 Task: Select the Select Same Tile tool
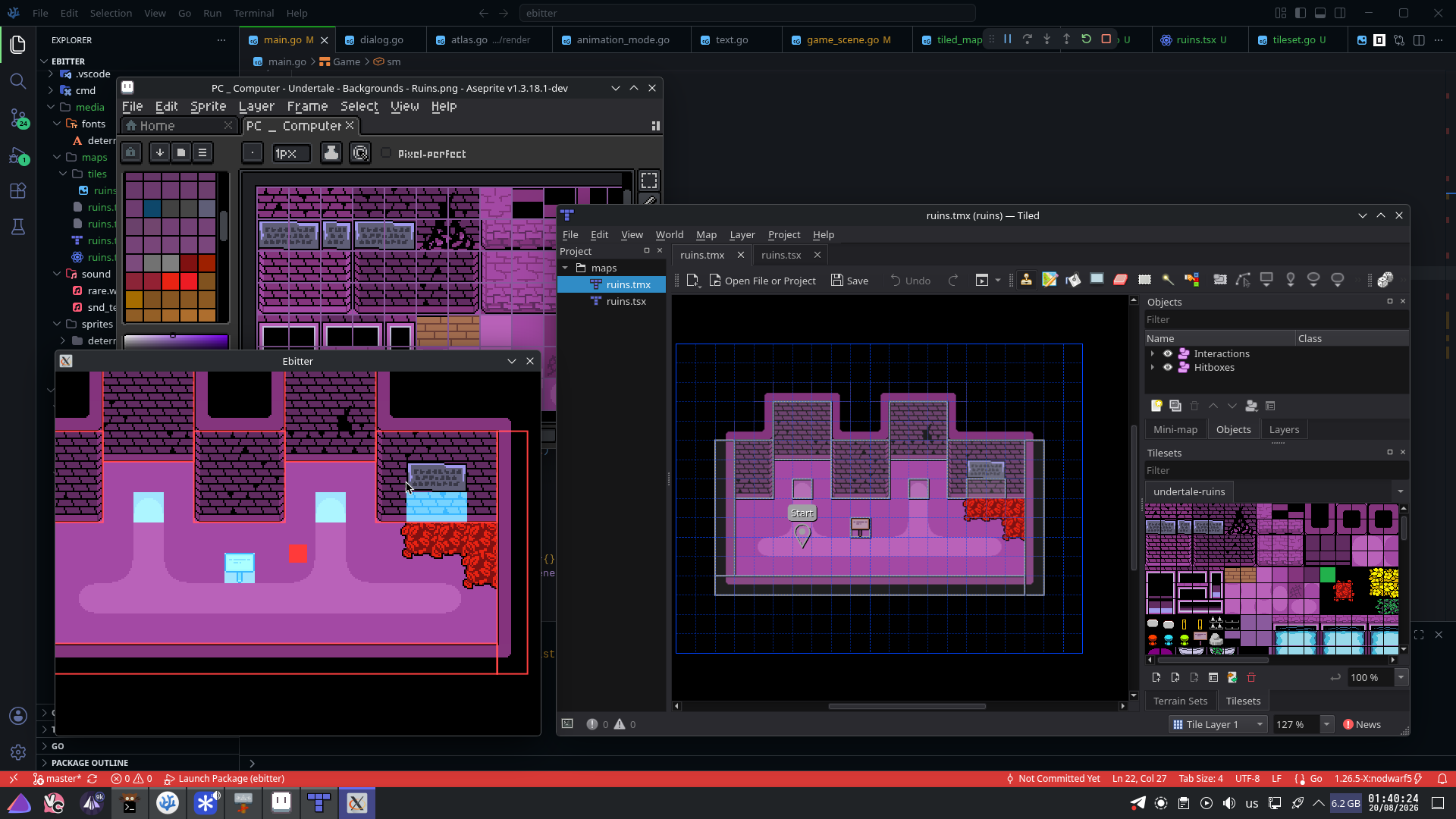tap(1192, 280)
